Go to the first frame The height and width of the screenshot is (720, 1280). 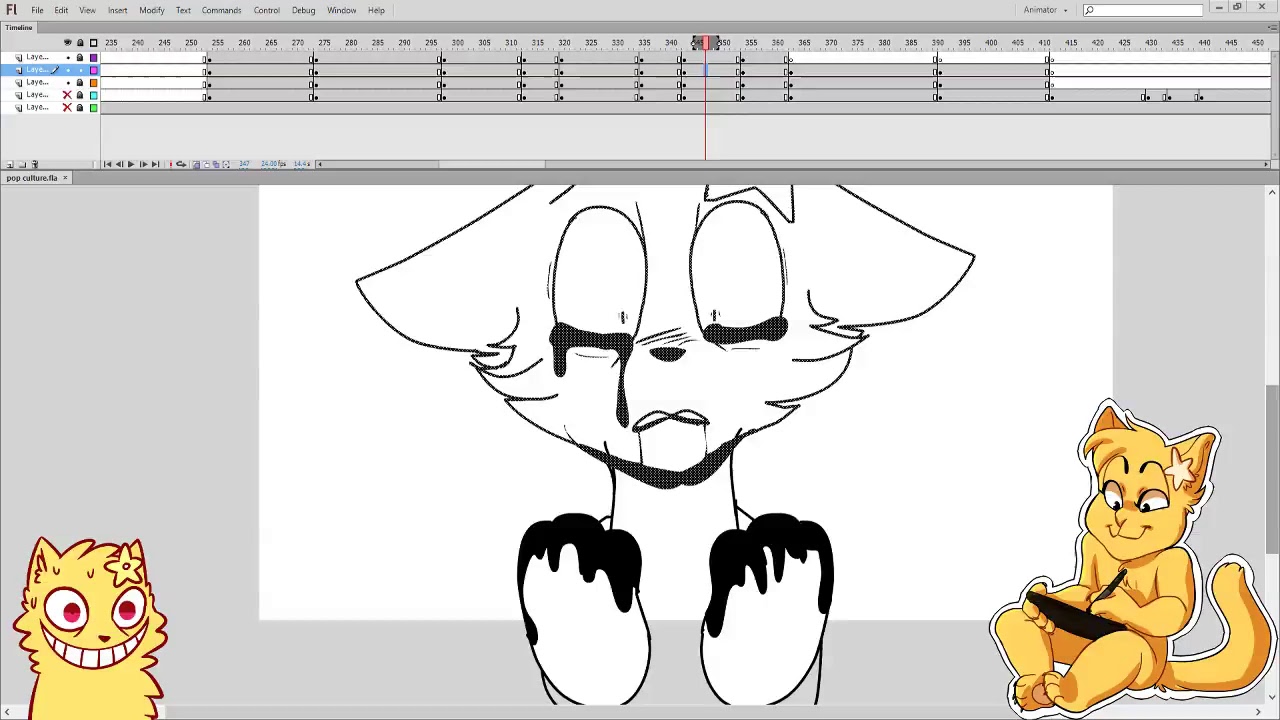click(107, 164)
